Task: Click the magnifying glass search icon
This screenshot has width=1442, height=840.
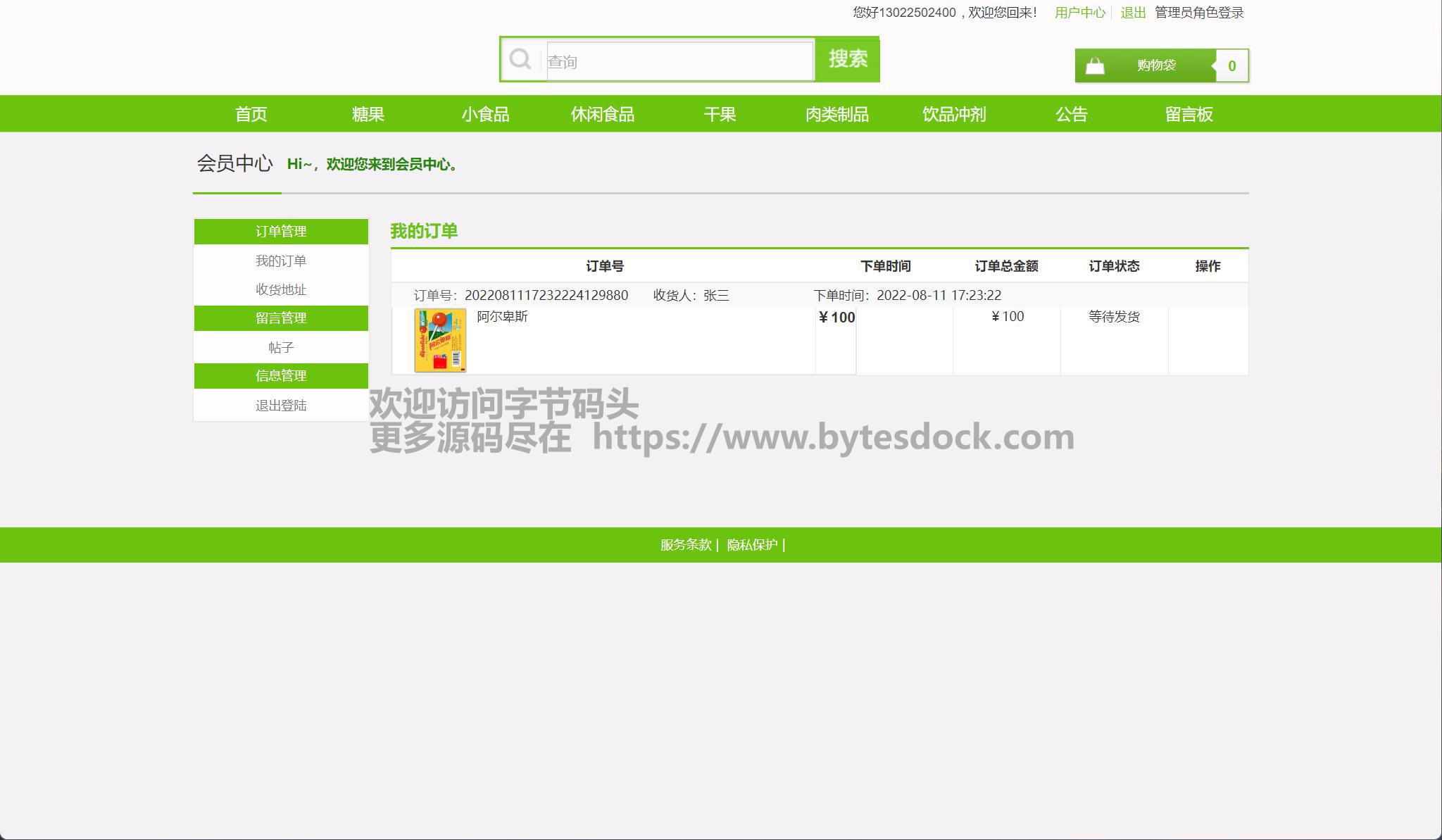Action: point(520,59)
